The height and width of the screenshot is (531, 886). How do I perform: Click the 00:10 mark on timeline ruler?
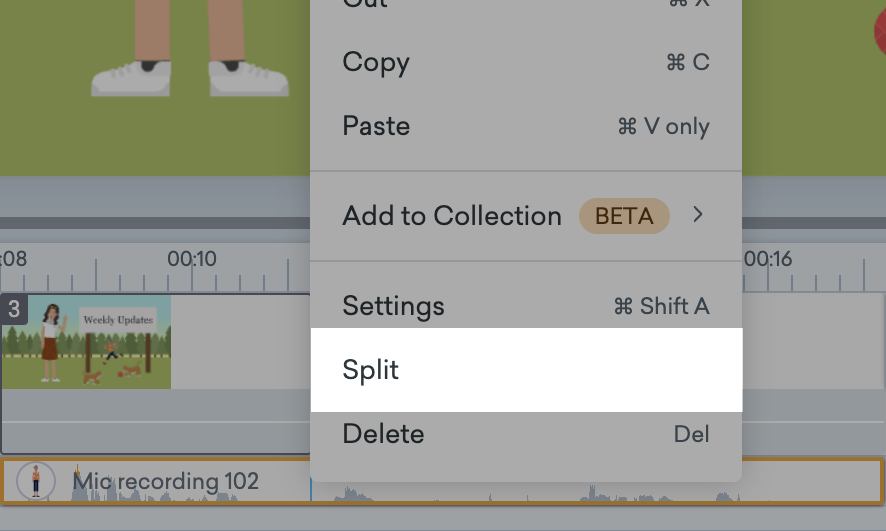(x=192, y=259)
